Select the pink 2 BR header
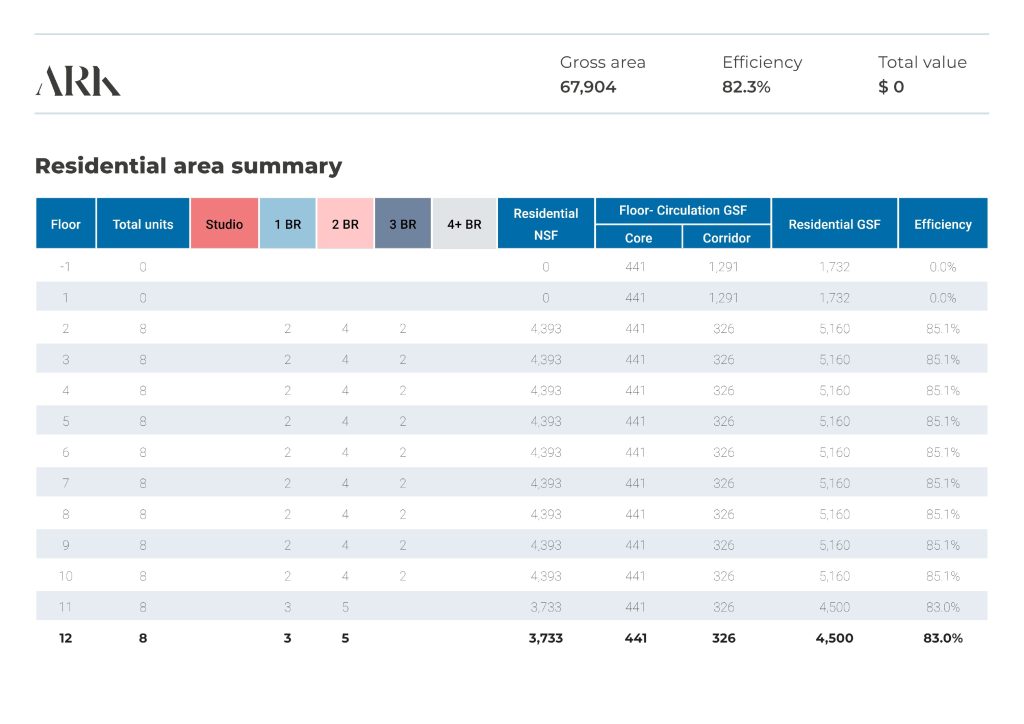This screenshot has width=1024, height=724. pos(345,224)
